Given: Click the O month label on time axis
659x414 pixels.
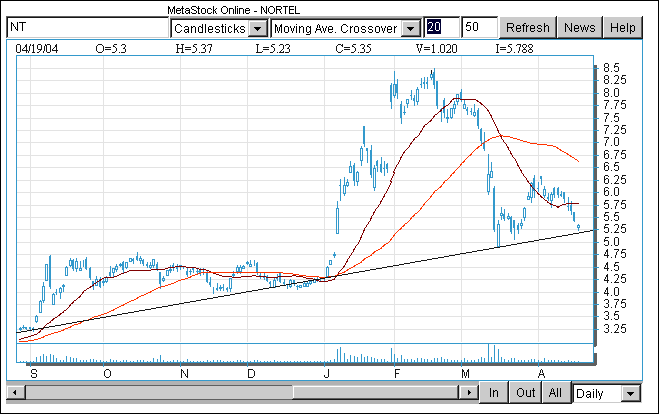Looking at the screenshot, I should [x=107, y=374].
